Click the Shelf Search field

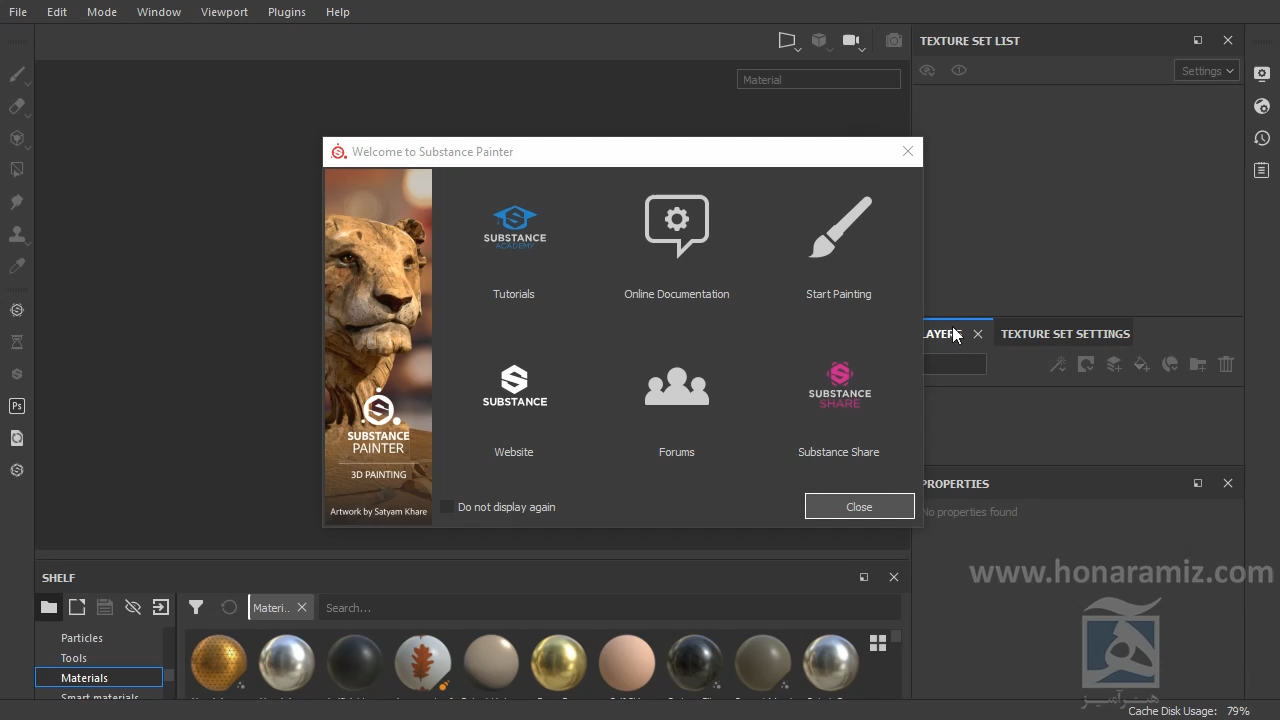608,608
